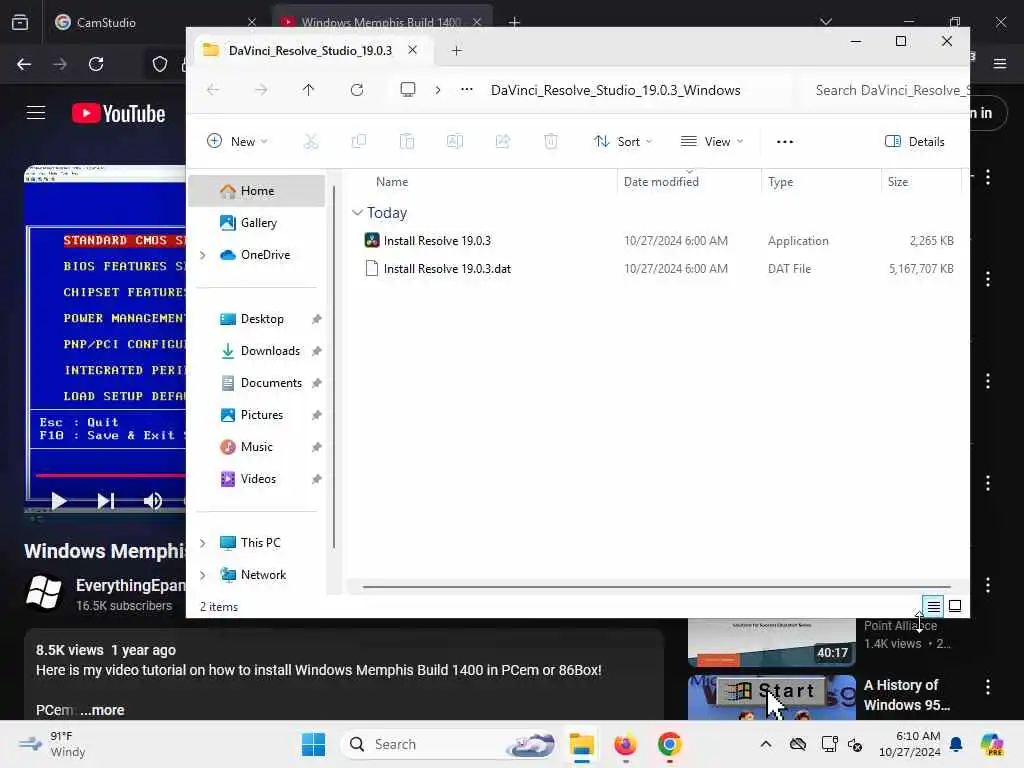Click the Cut scissors icon
The image size is (1024, 768).
point(311,141)
